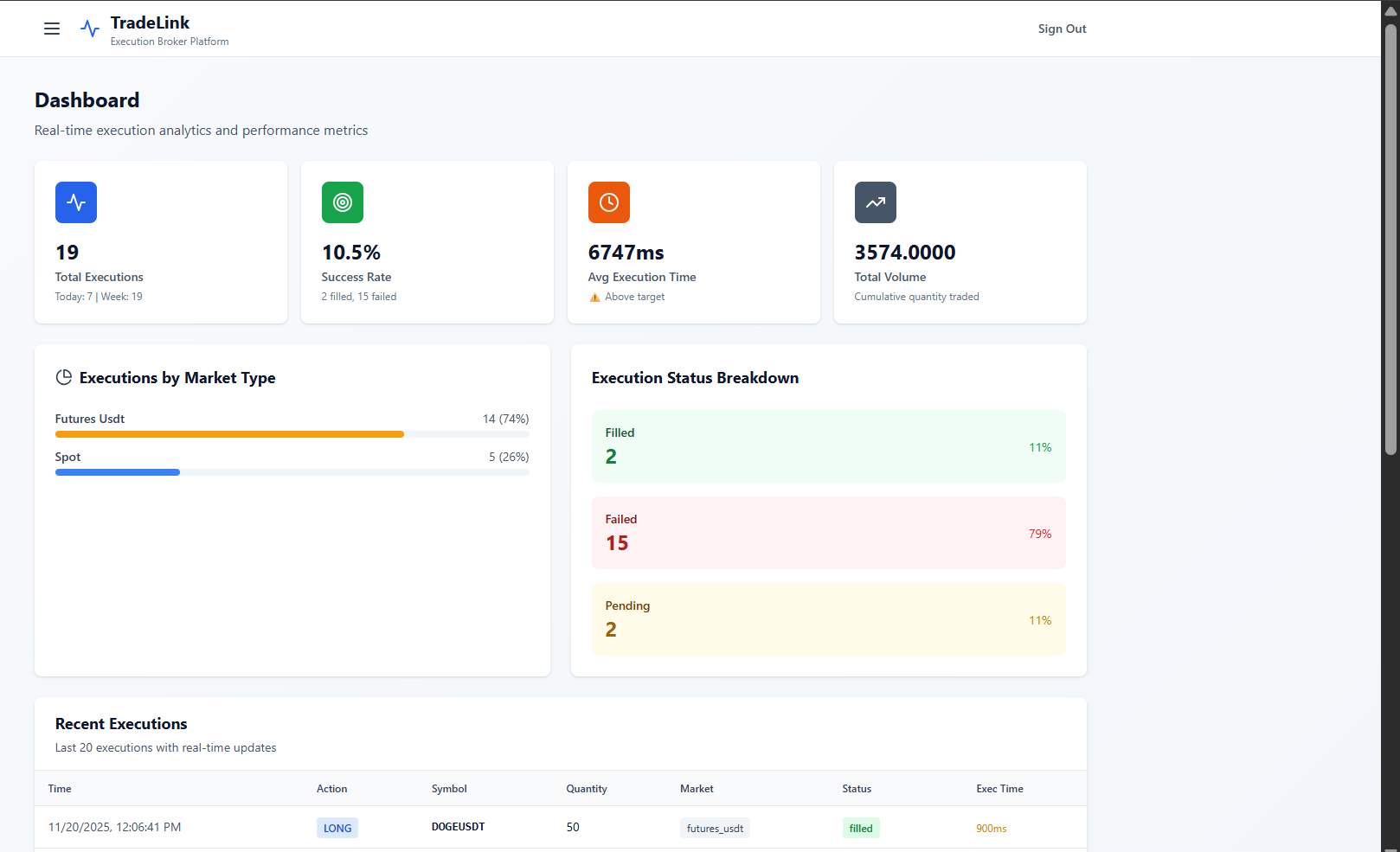Click the Exec Time column header
This screenshot has height=852, width=1400.
click(999, 788)
